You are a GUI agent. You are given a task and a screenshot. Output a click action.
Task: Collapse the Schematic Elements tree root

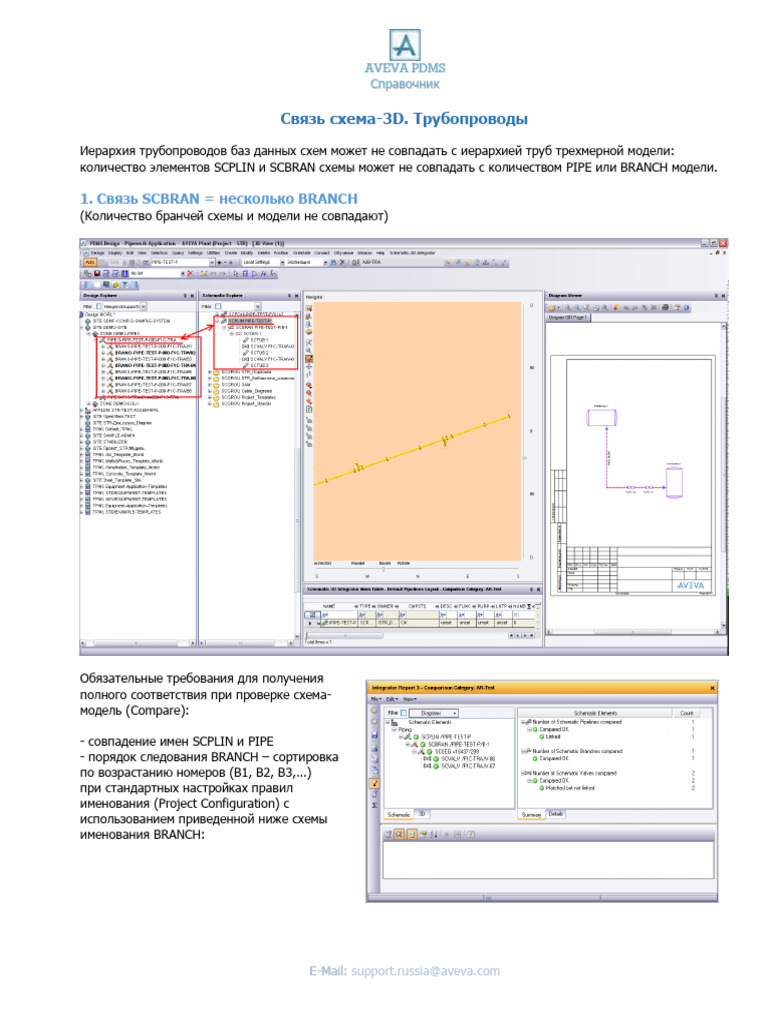point(387,722)
